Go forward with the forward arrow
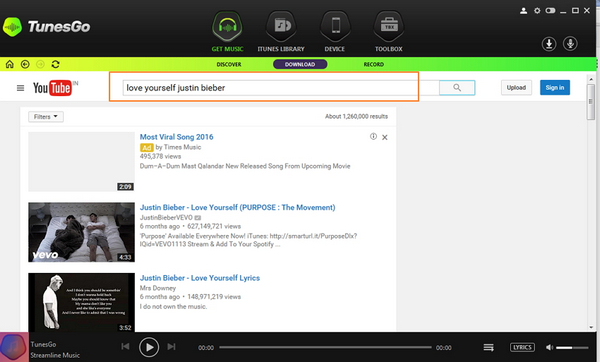 tap(40, 64)
